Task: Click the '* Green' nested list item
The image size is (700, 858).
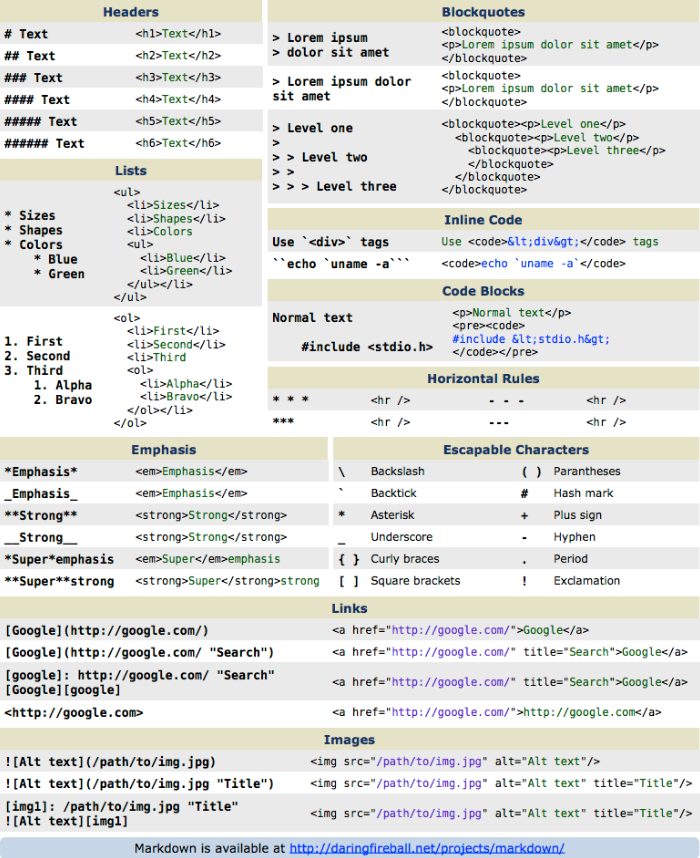Action: click(x=59, y=274)
